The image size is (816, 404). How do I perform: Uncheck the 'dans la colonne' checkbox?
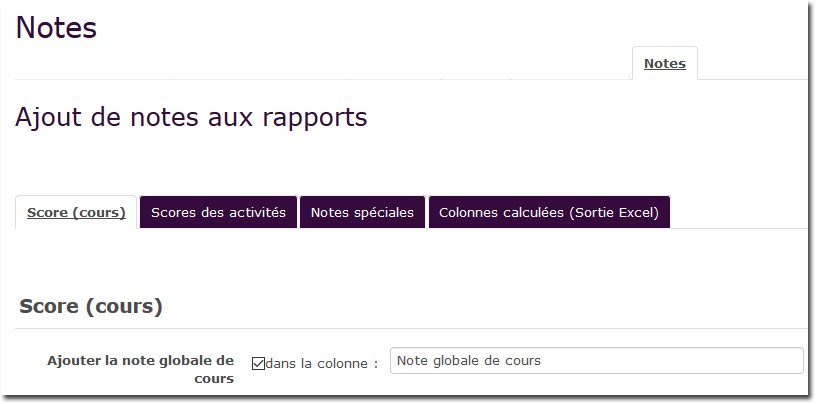(x=258, y=363)
